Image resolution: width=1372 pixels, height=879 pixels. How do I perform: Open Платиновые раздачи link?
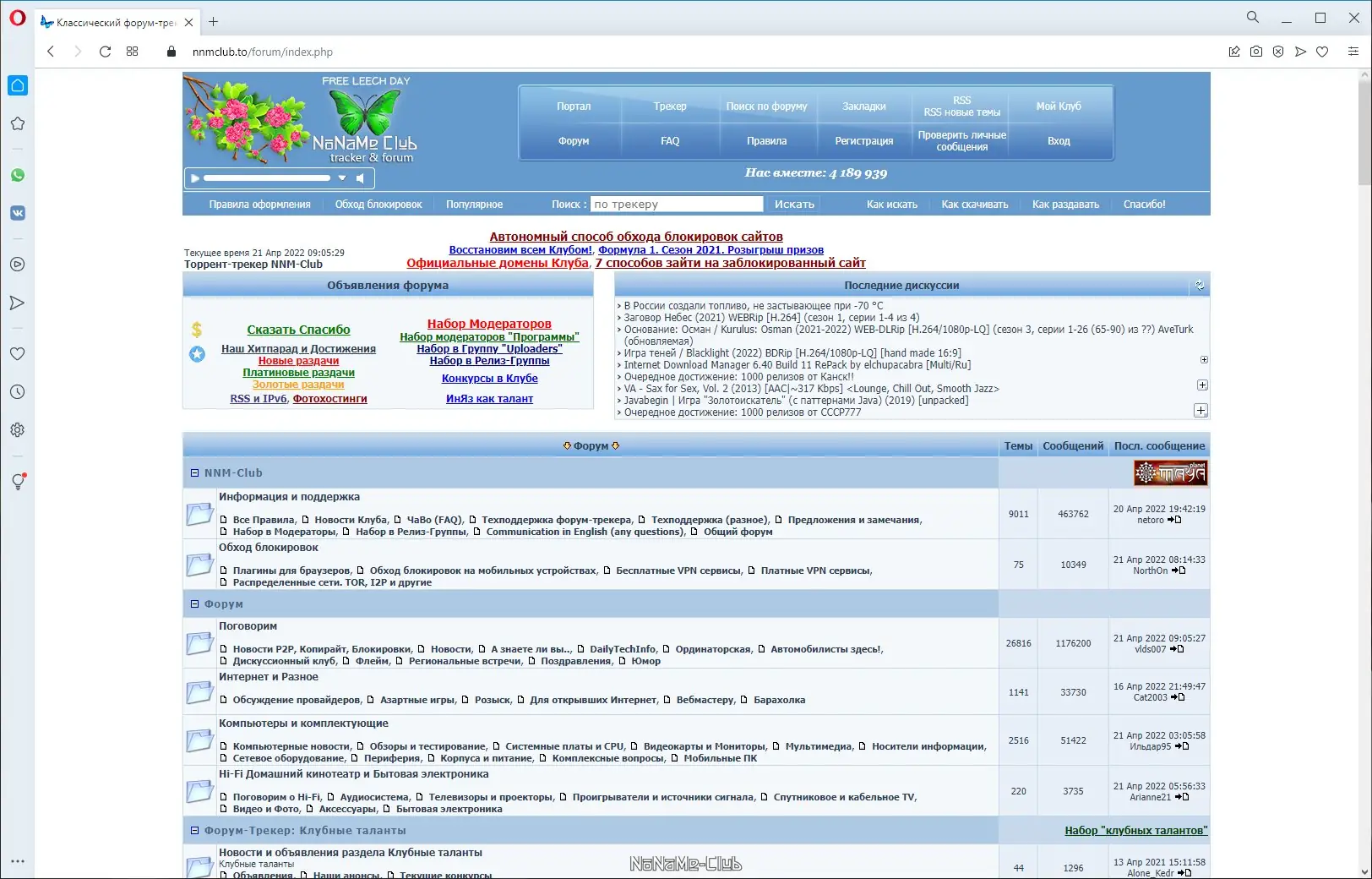click(x=298, y=373)
